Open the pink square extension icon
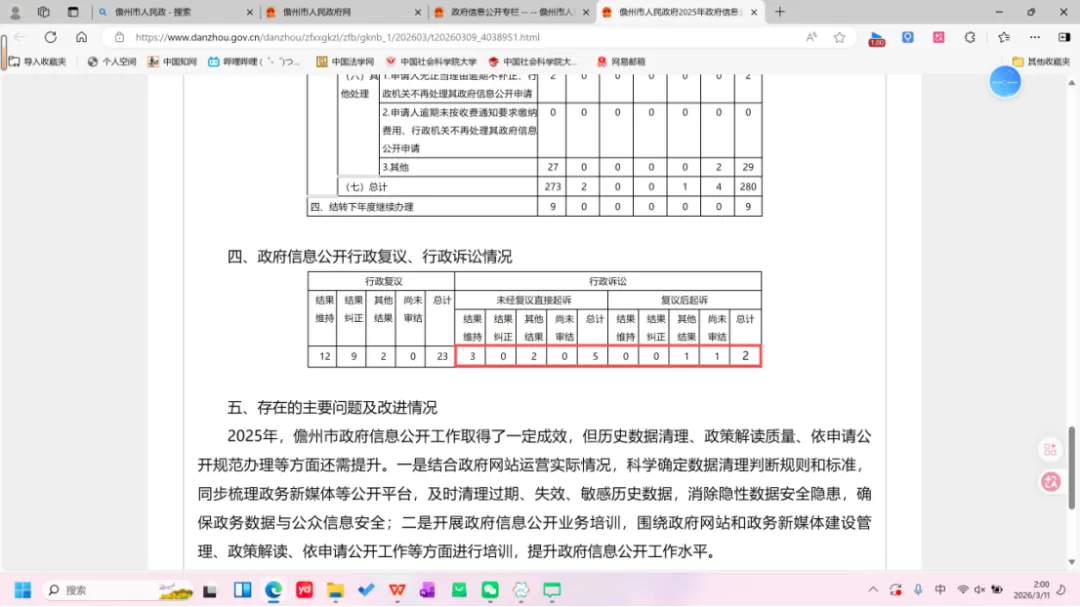 coord(939,37)
